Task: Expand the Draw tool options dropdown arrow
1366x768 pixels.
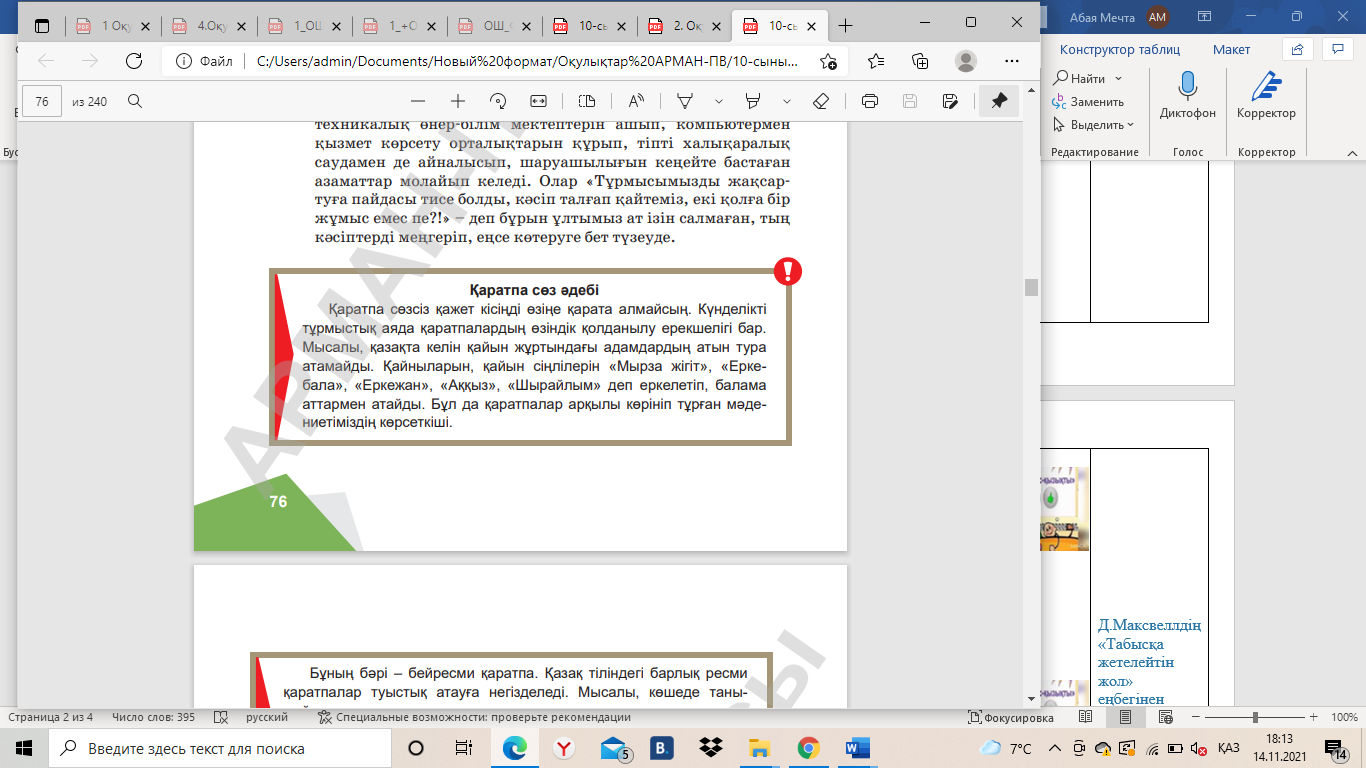Action: coord(719,101)
